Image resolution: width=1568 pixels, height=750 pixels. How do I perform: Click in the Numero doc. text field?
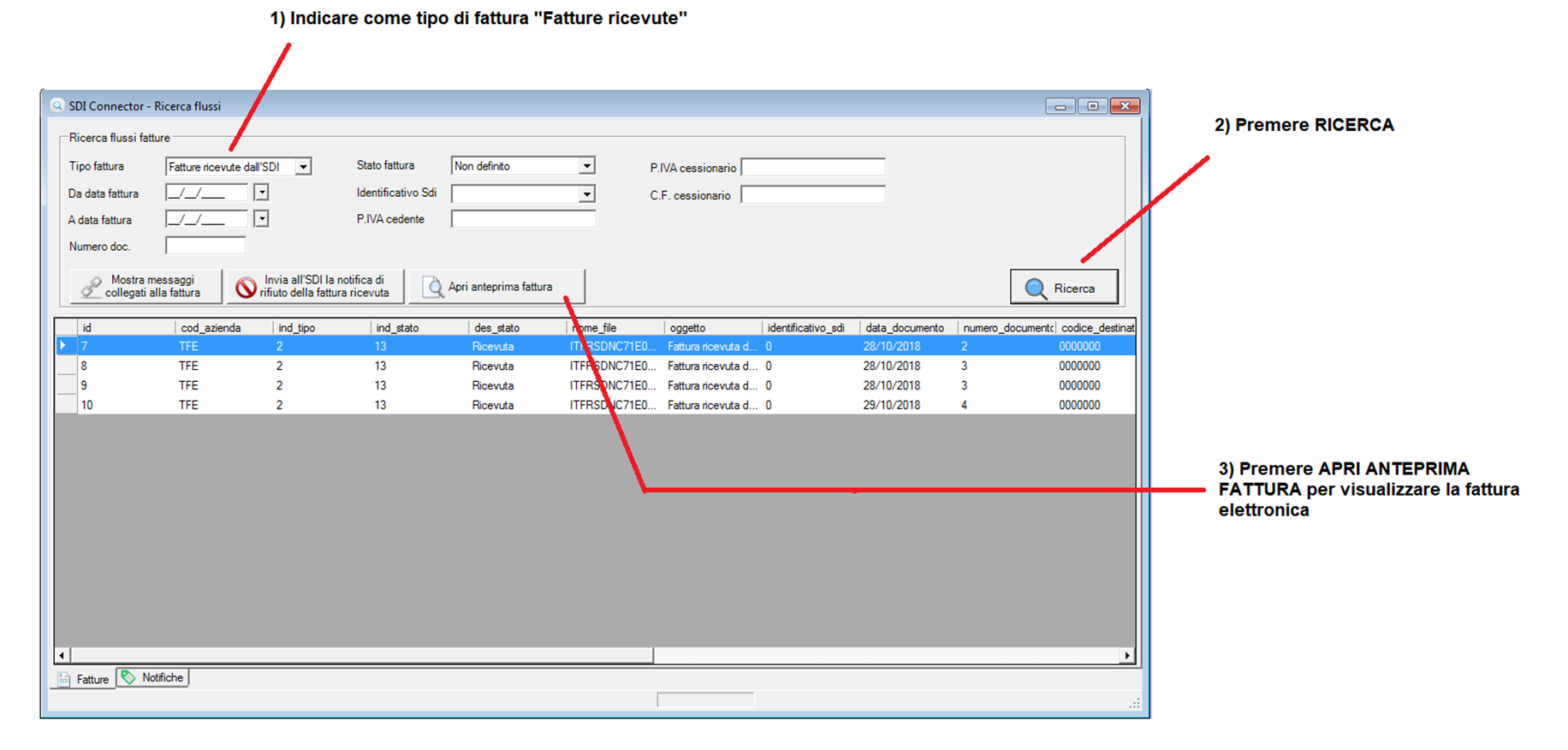point(205,247)
